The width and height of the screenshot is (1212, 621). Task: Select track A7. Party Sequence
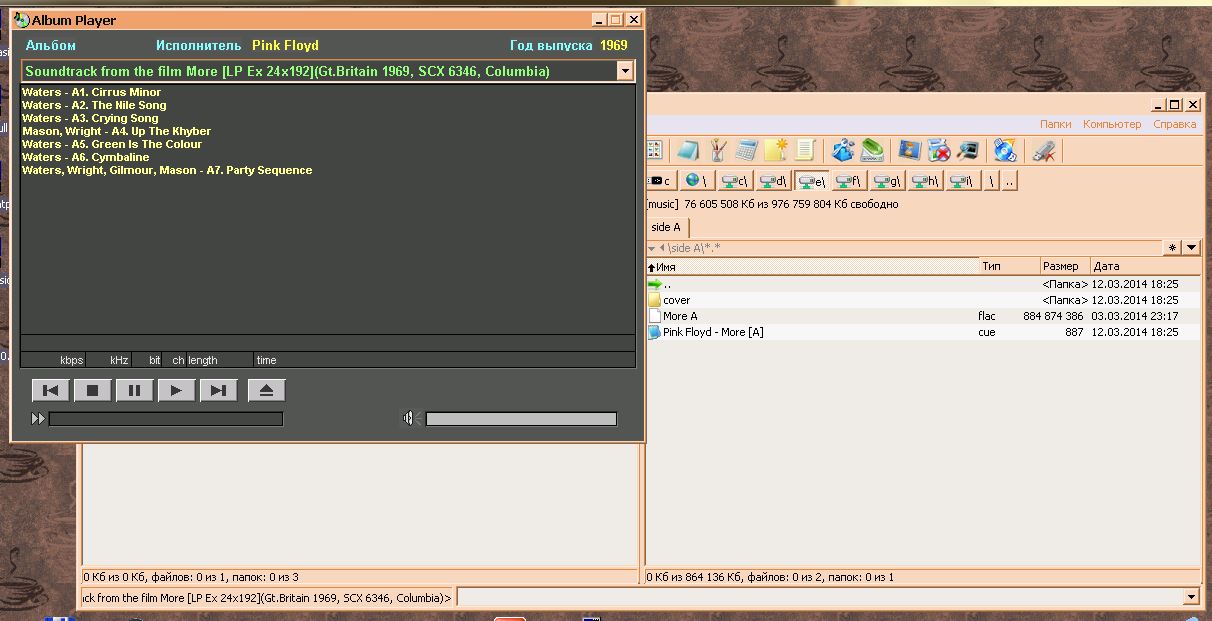click(x=167, y=170)
